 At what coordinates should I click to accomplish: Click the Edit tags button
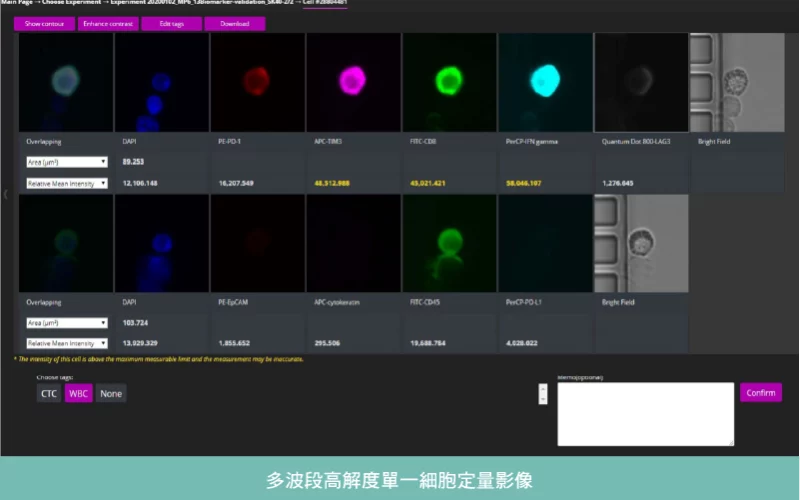[x=171, y=23]
